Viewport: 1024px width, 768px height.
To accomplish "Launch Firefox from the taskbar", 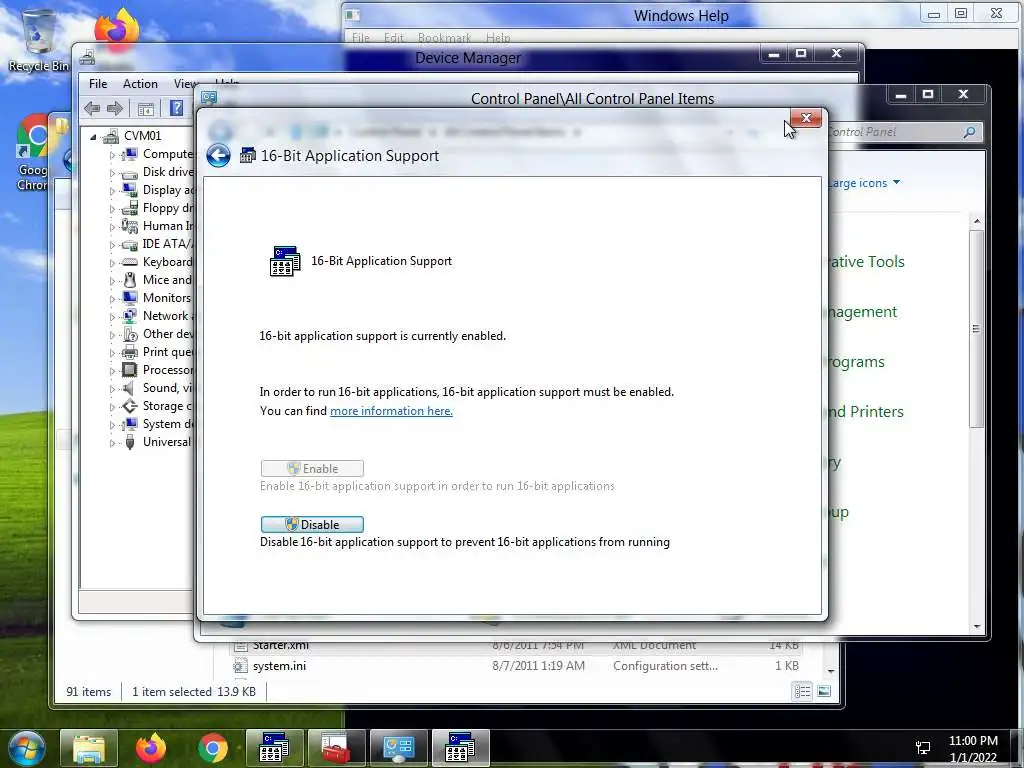I will pos(151,748).
